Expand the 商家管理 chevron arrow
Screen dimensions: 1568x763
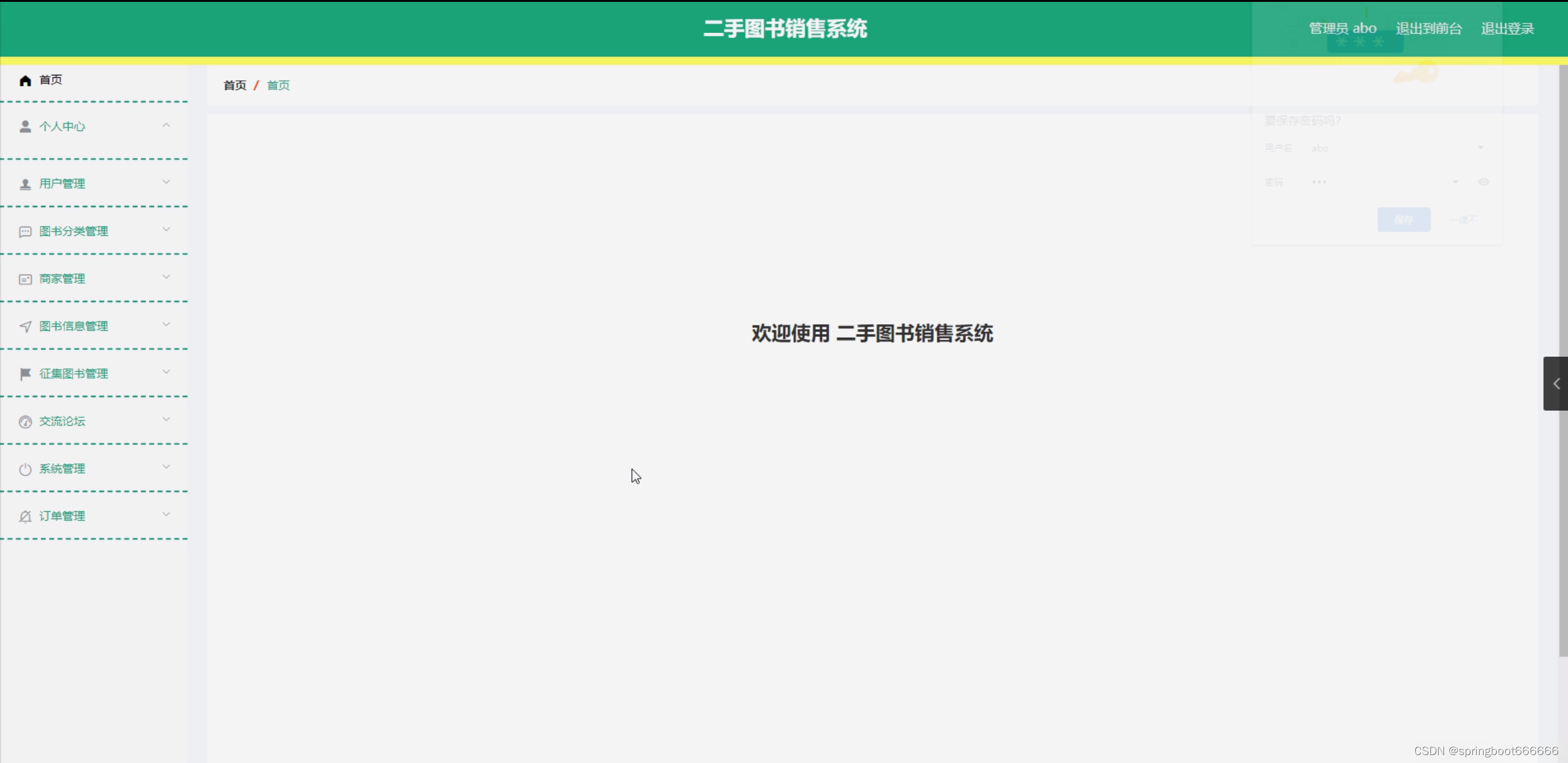(166, 277)
